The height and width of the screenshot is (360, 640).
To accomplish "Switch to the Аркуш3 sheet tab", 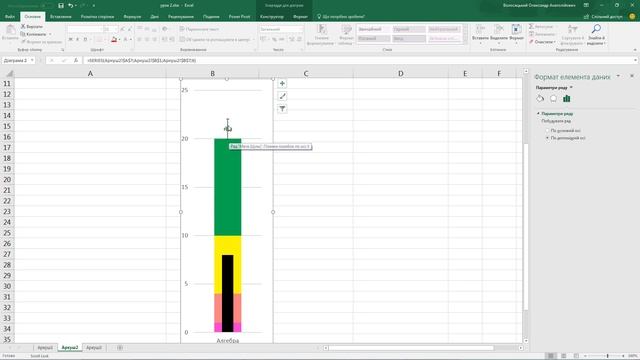I will tap(93, 348).
